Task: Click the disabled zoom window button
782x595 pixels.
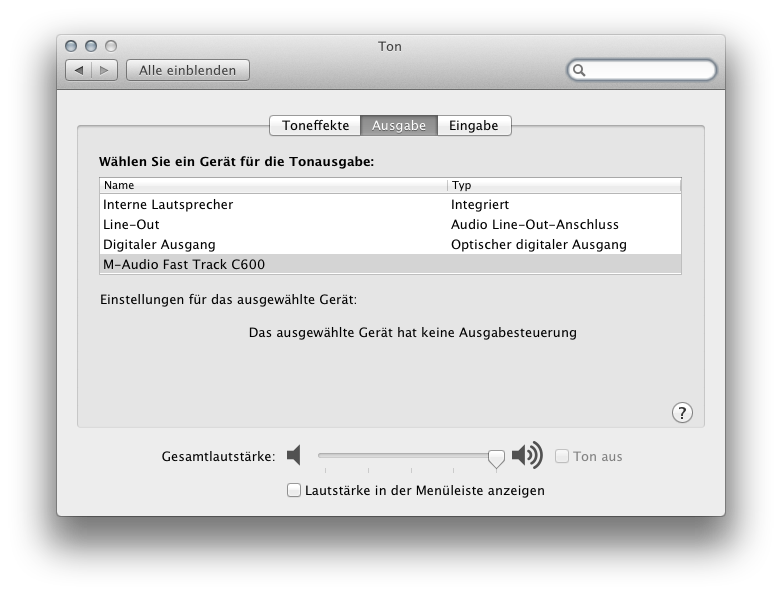Action: [111, 46]
